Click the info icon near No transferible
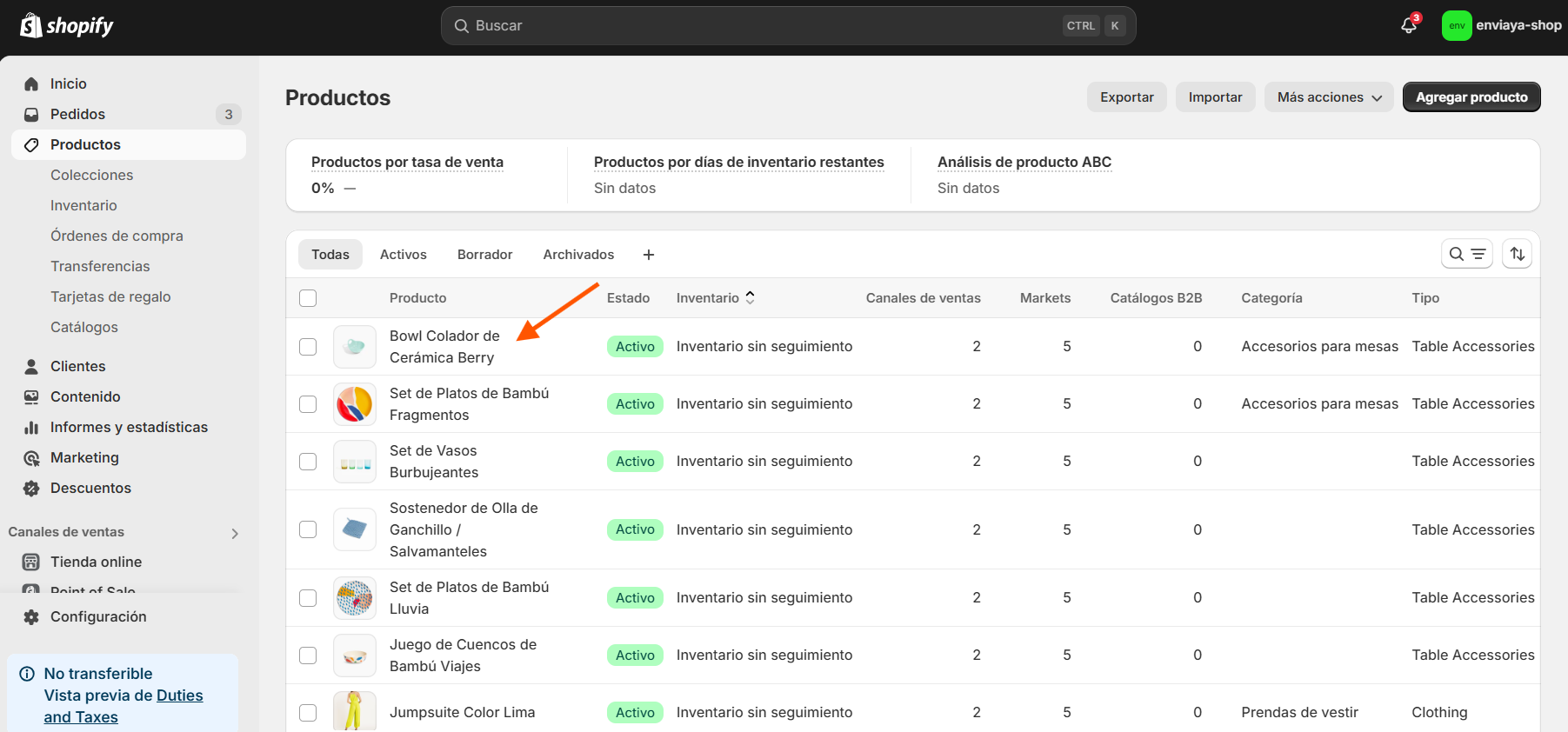 click(27, 674)
